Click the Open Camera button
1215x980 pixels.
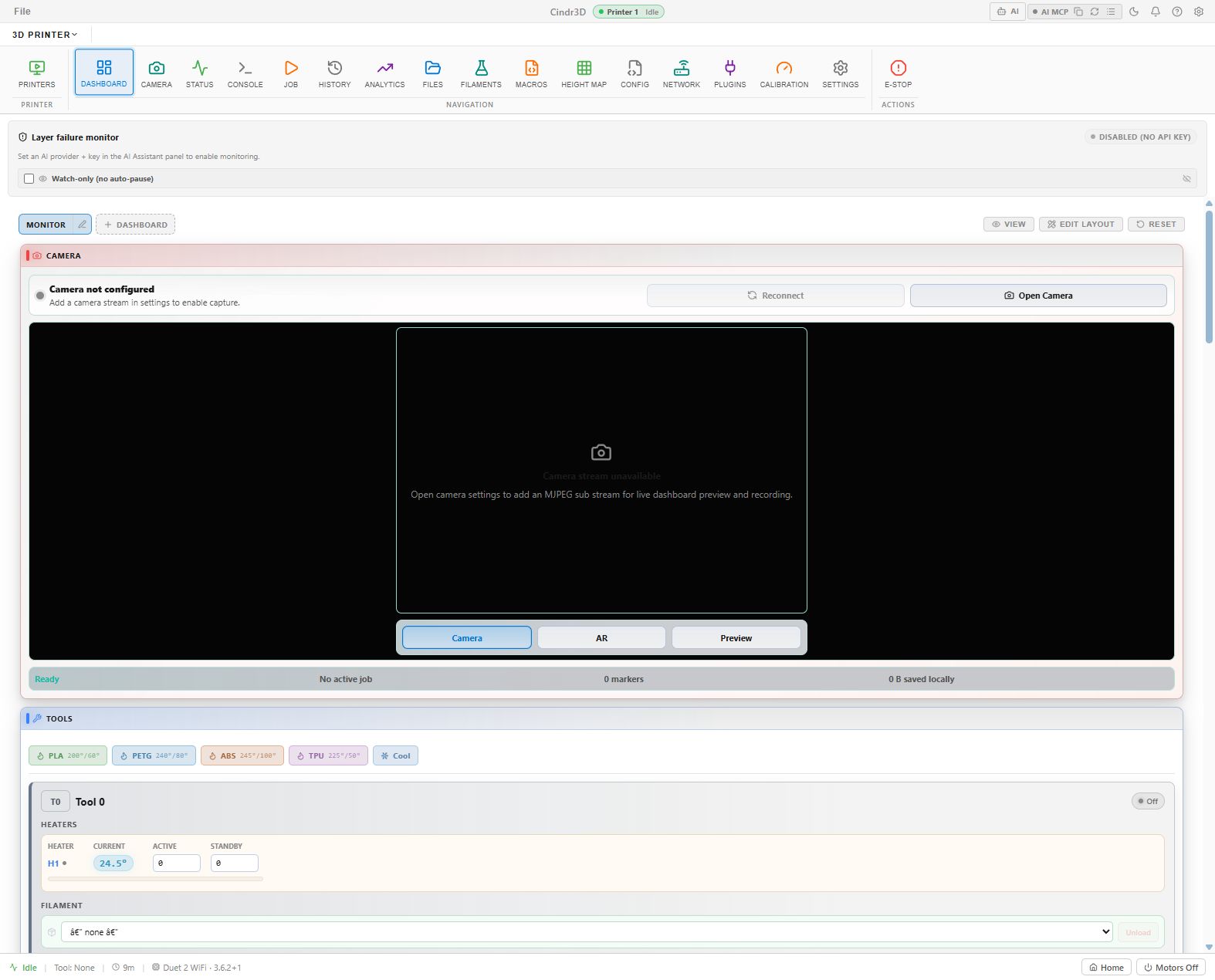1038,296
